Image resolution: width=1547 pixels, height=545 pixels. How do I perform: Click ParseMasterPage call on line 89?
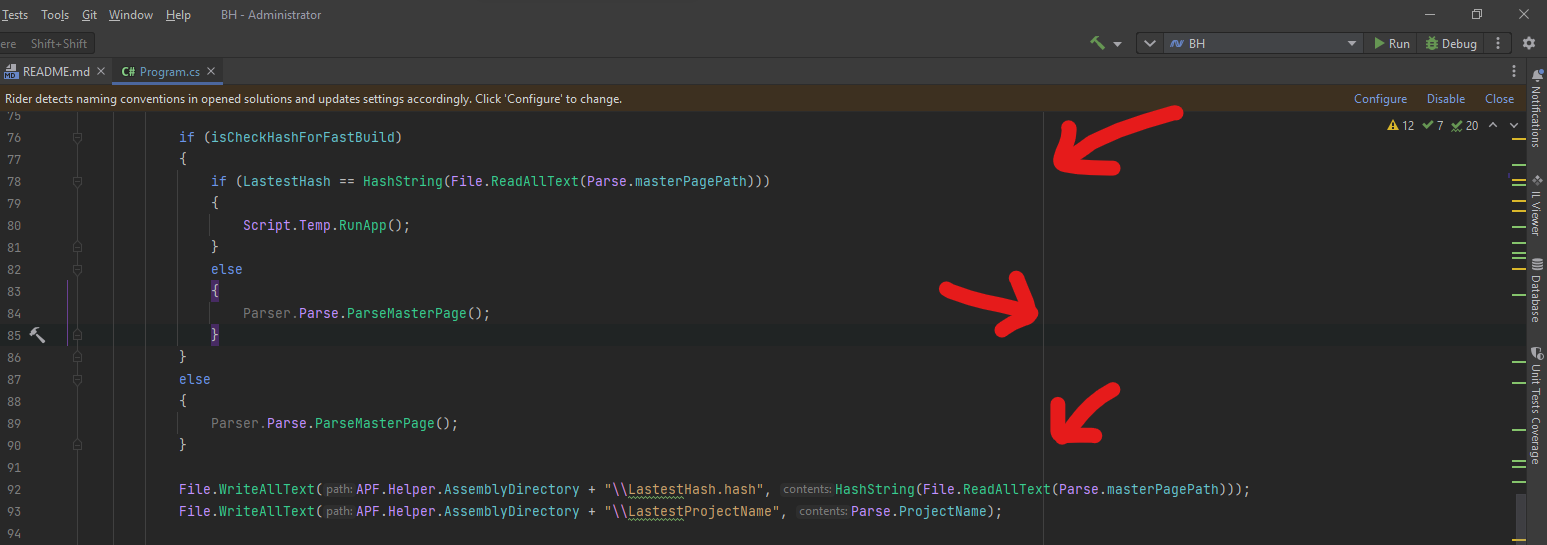375,423
